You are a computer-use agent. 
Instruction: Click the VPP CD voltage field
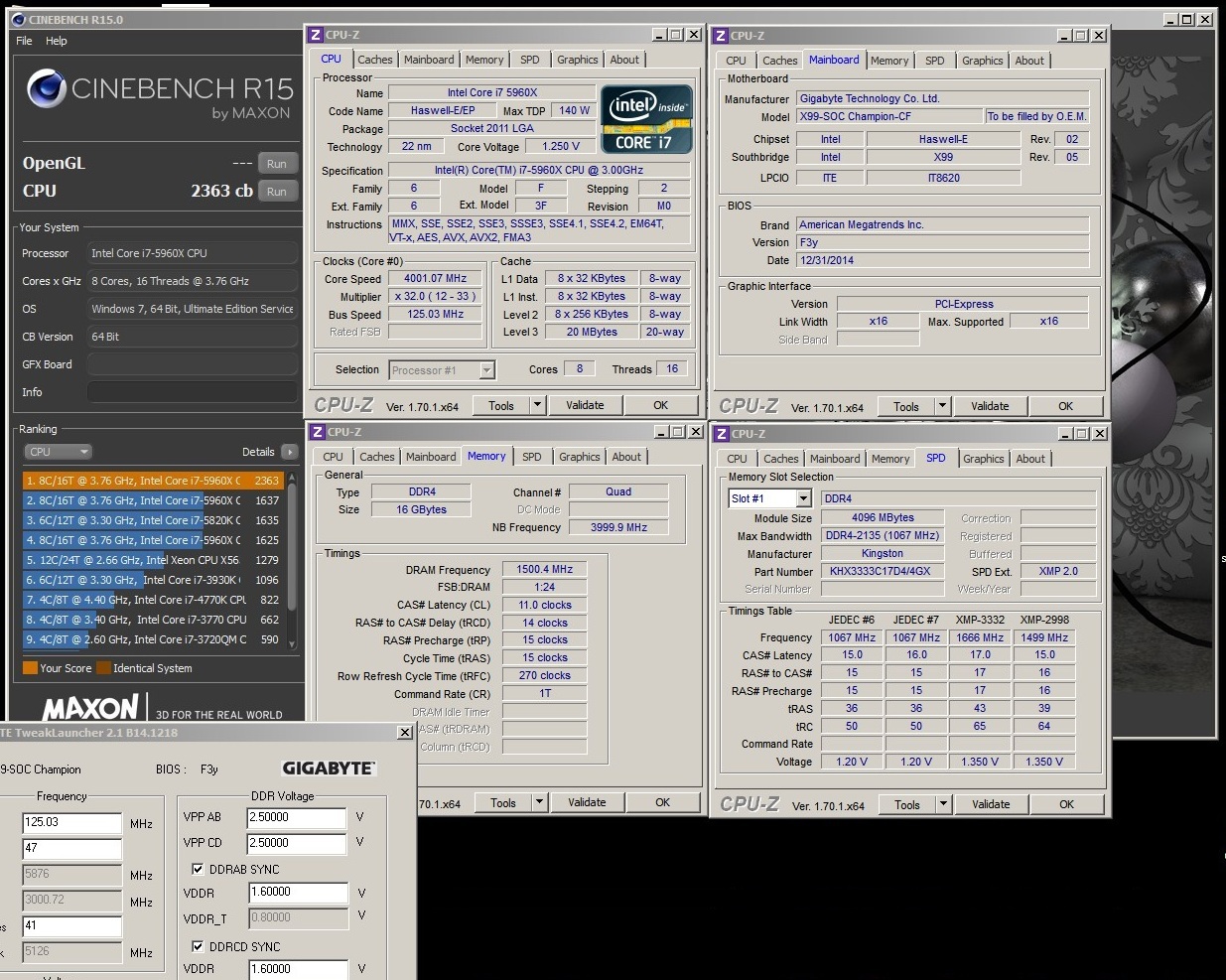pyautogui.click(x=297, y=844)
